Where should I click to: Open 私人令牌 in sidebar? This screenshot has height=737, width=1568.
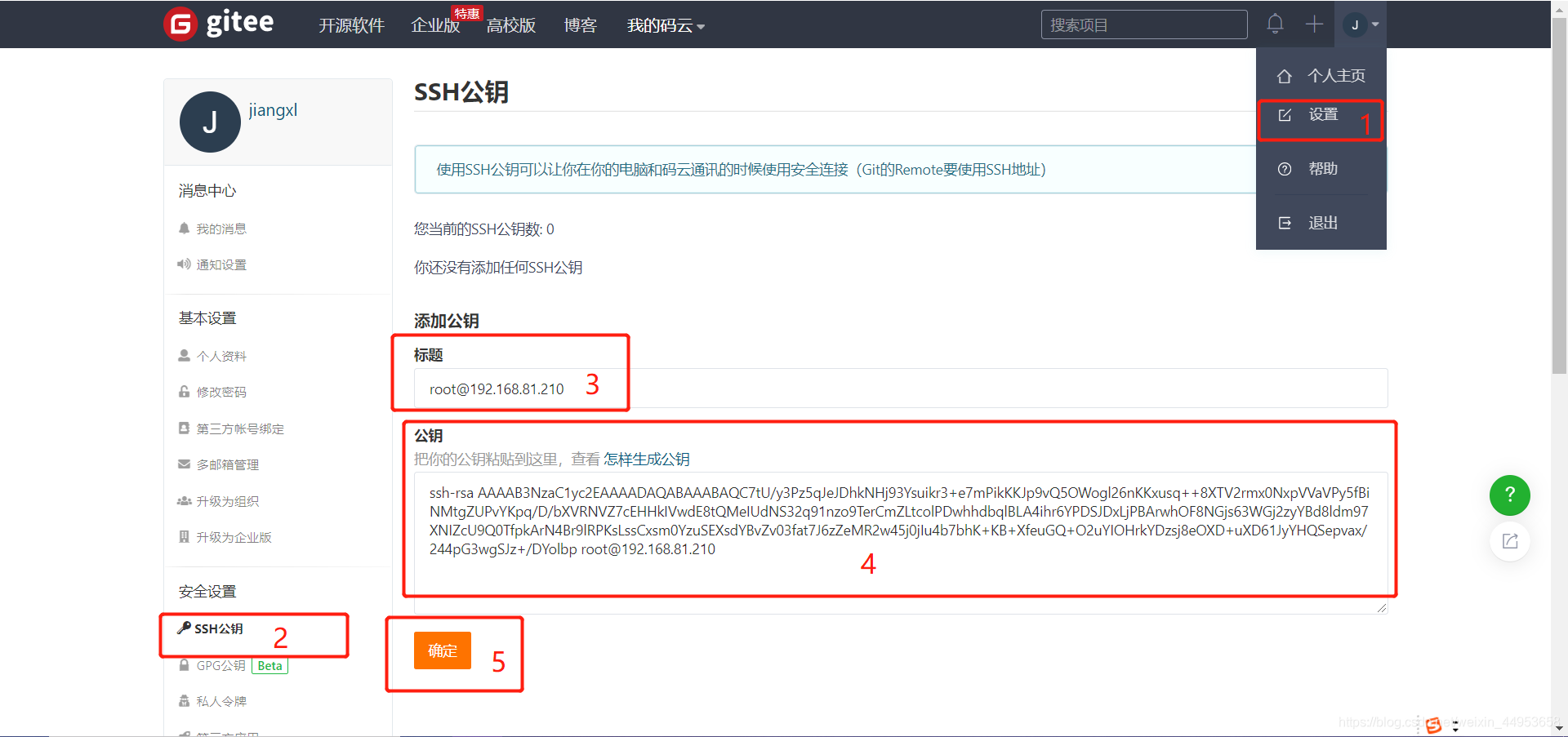(x=221, y=701)
